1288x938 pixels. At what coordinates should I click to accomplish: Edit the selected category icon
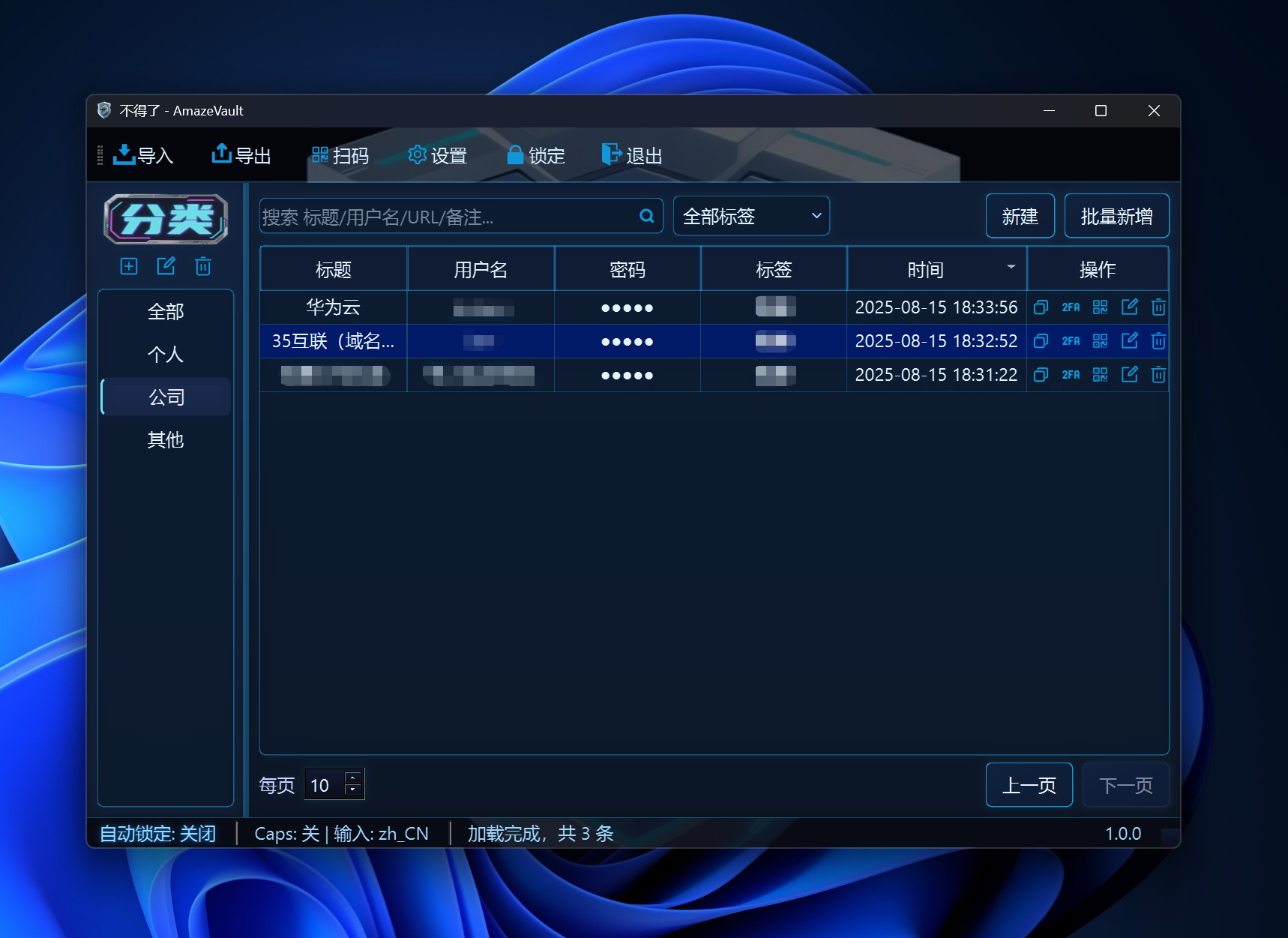(x=166, y=266)
